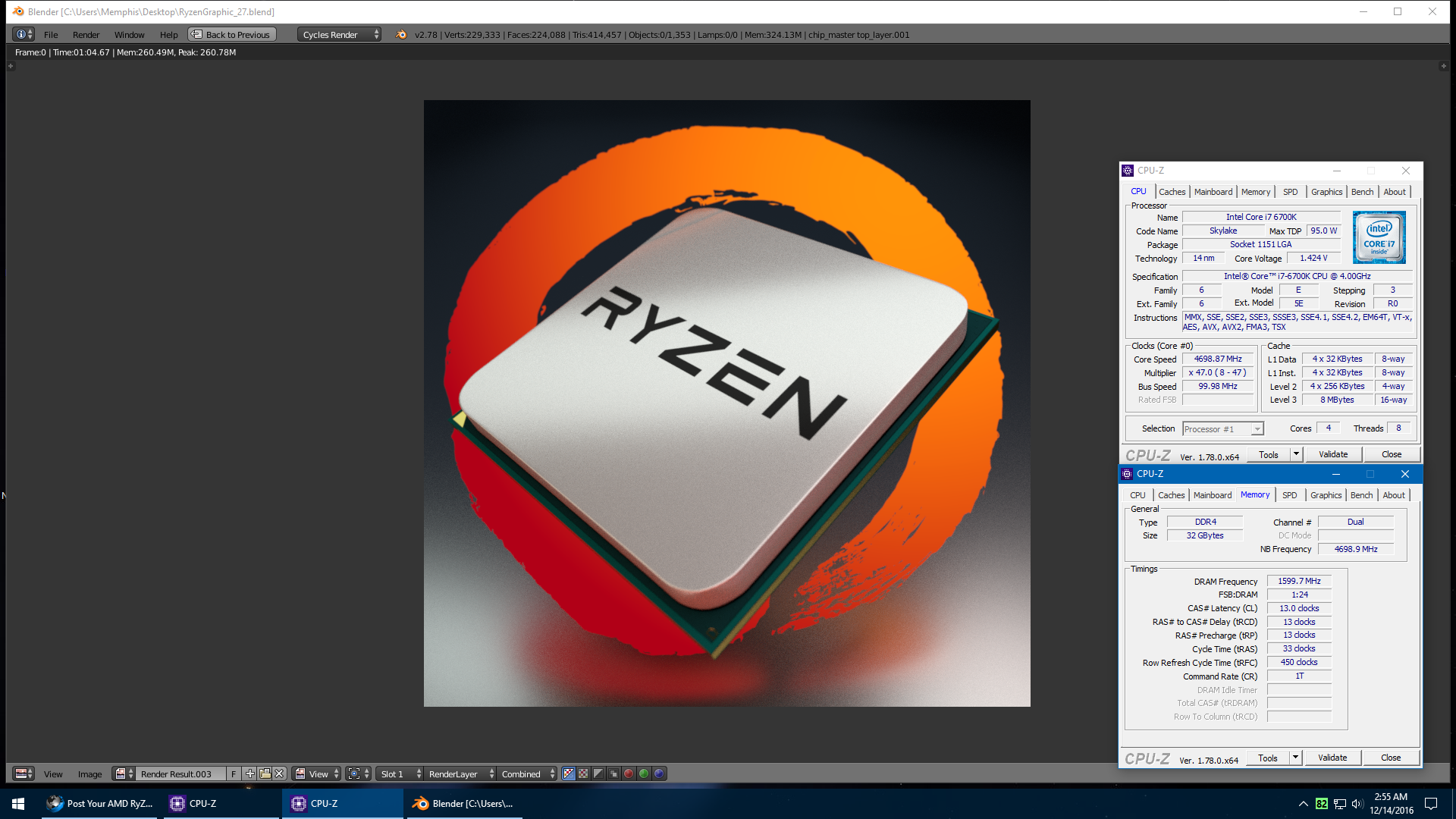Switch to Mainboard tab in upper CPU-Z
Screen dimensions: 1456x819
pyautogui.click(x=1213, y=192)
